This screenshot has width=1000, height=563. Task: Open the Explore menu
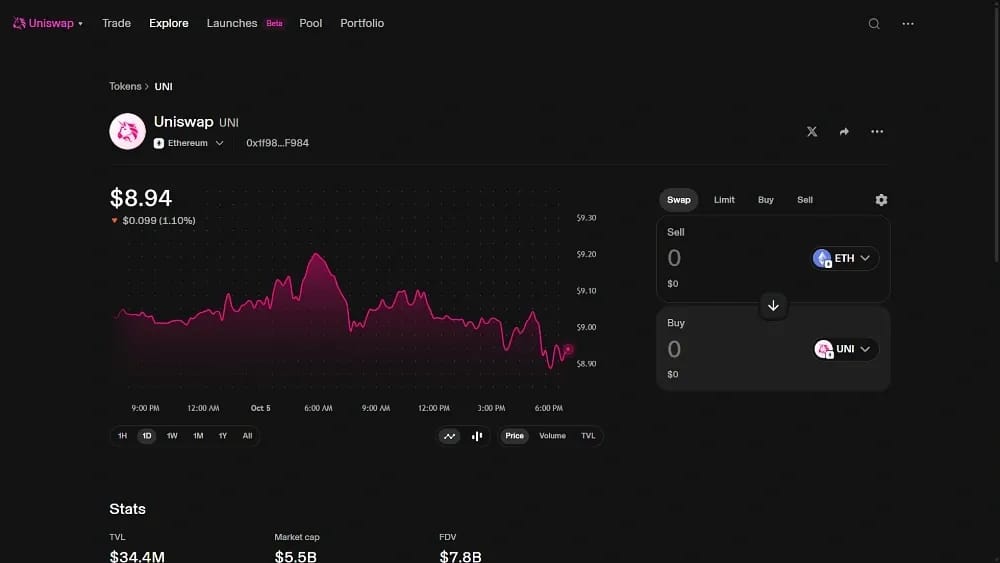(x=169, y=23)
